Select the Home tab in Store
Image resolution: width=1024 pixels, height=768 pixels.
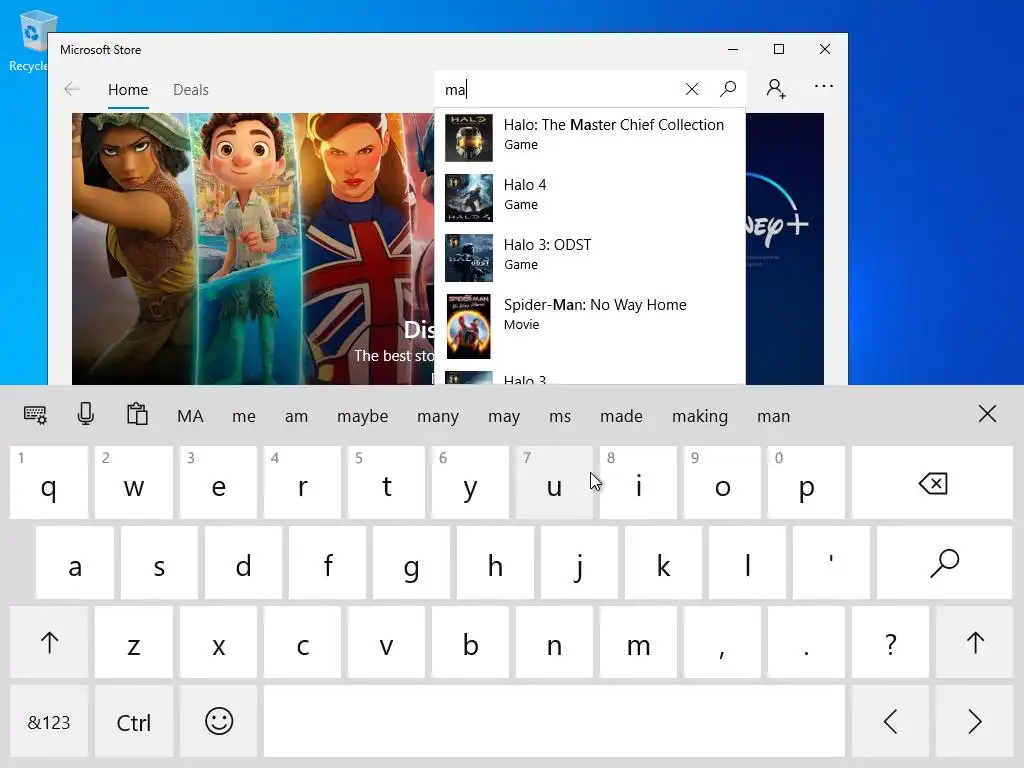coord(128,90)
